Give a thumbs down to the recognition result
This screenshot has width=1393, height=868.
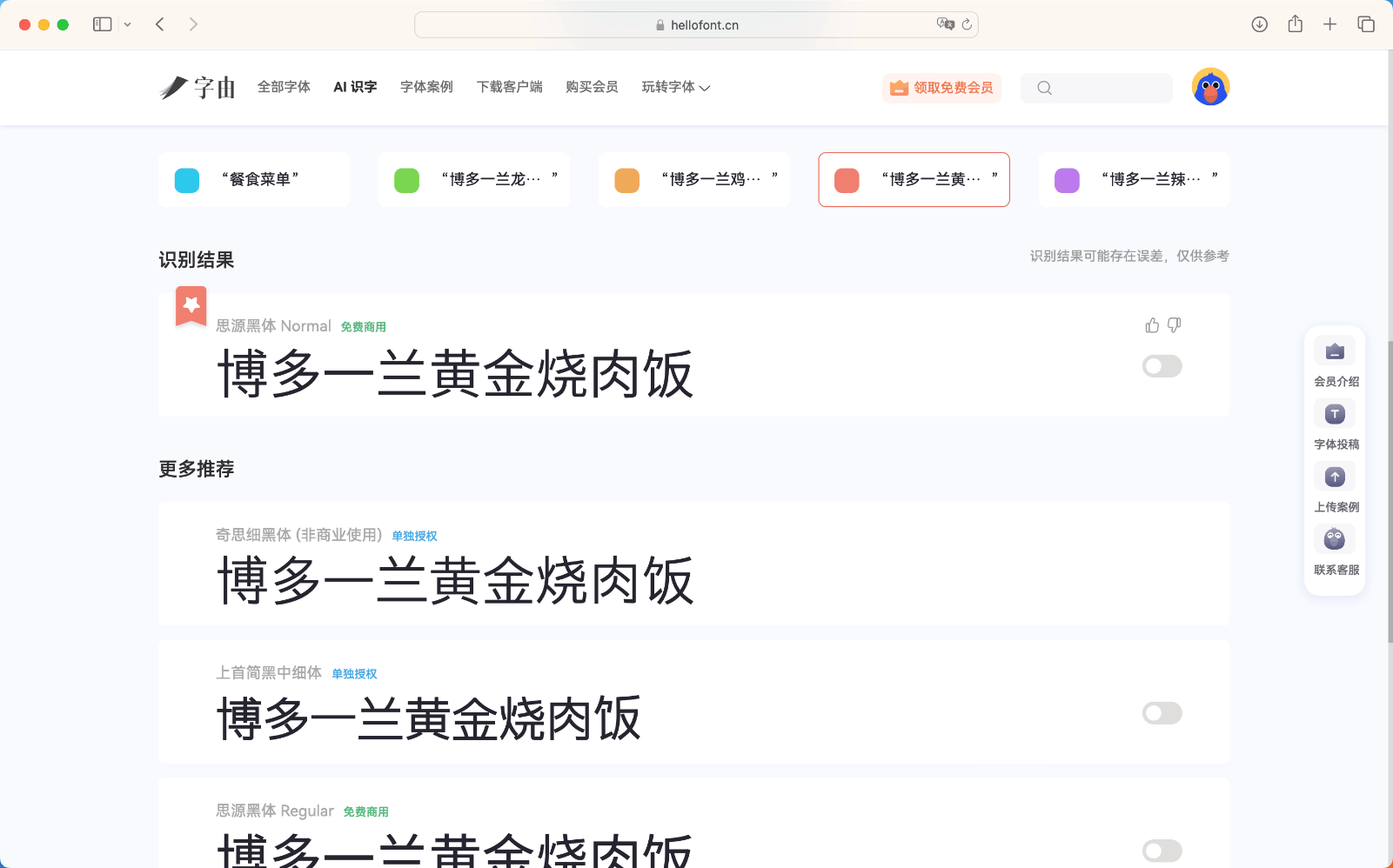[1174, 324]
